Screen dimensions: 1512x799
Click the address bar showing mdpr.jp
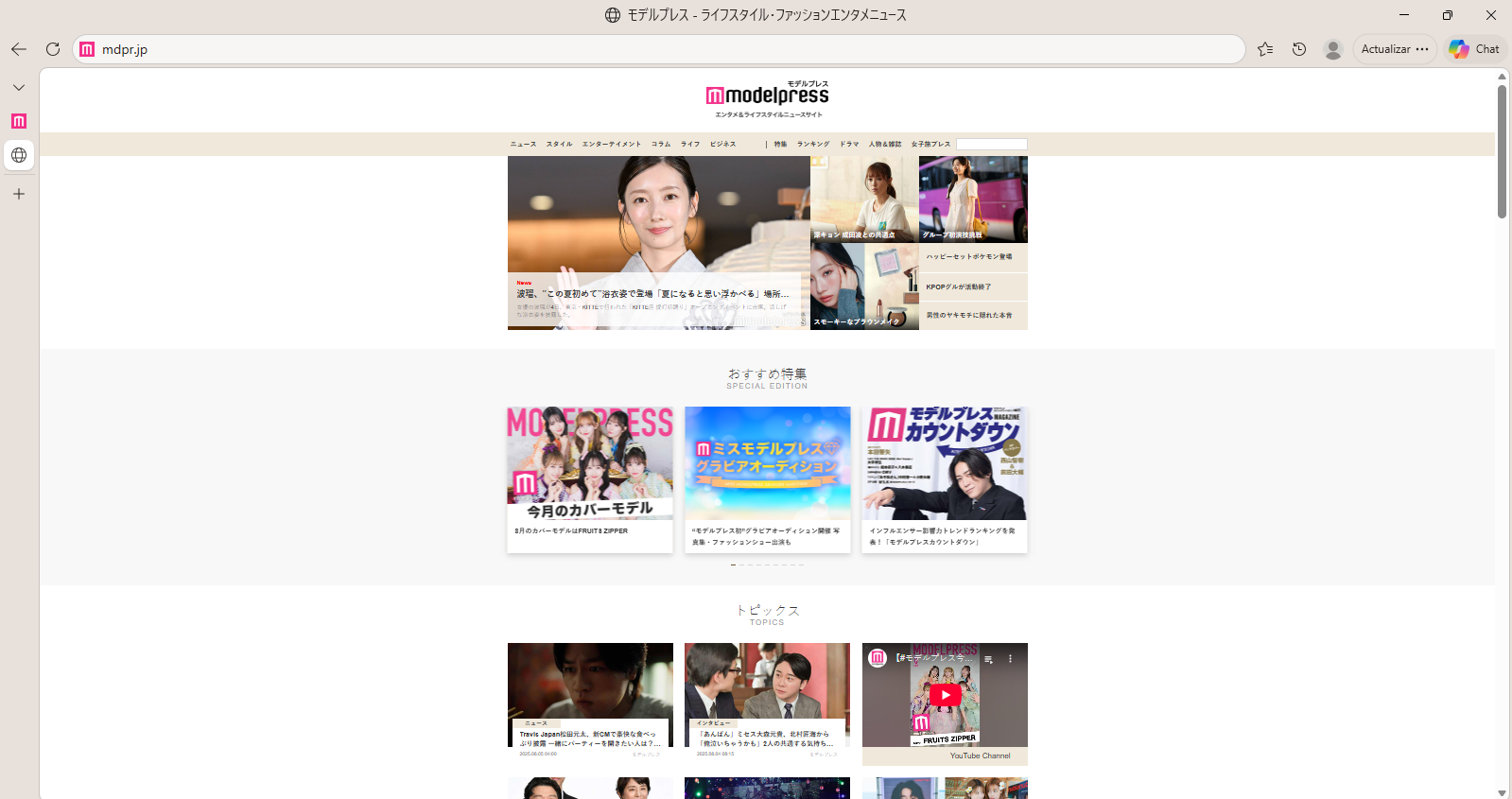coord(658,49)
